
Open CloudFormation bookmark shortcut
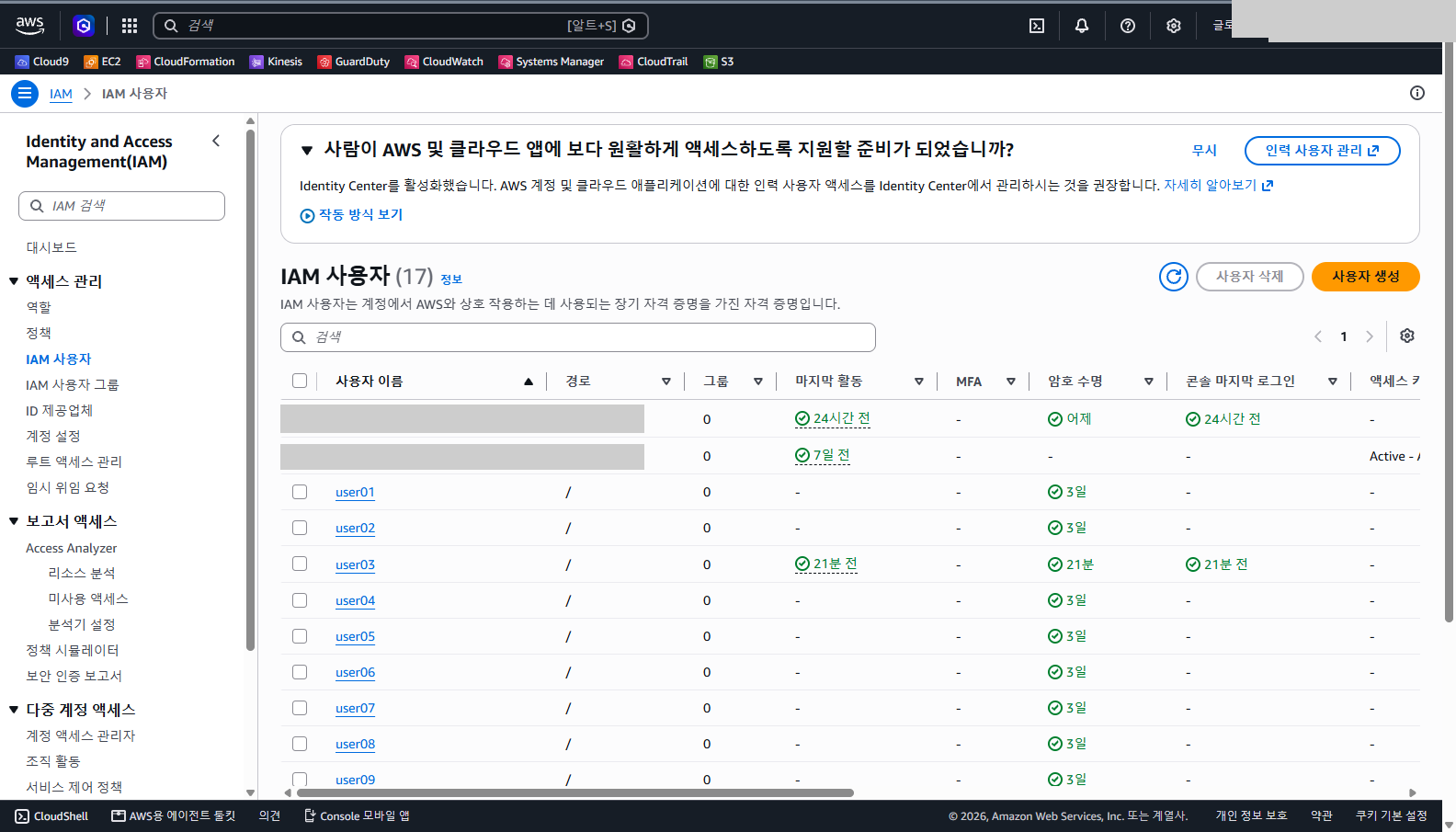[x=186, y=62]
